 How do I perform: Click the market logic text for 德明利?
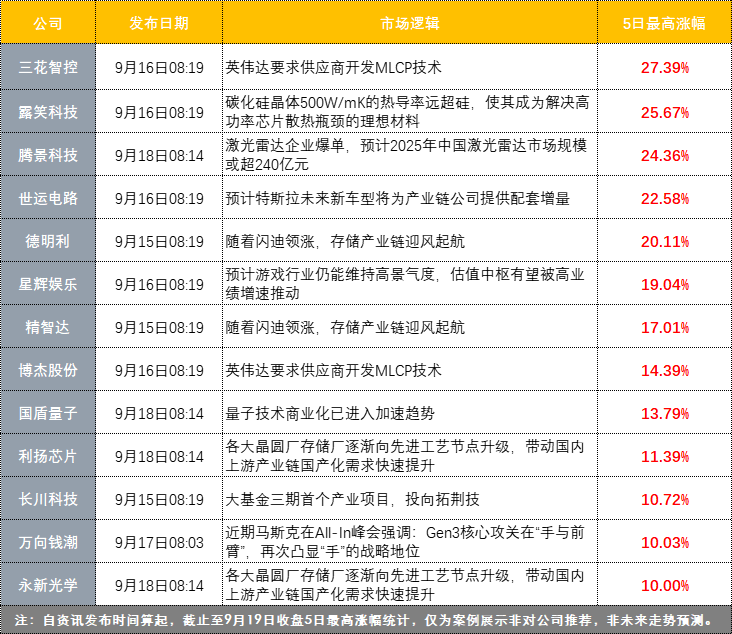point(345,241)
